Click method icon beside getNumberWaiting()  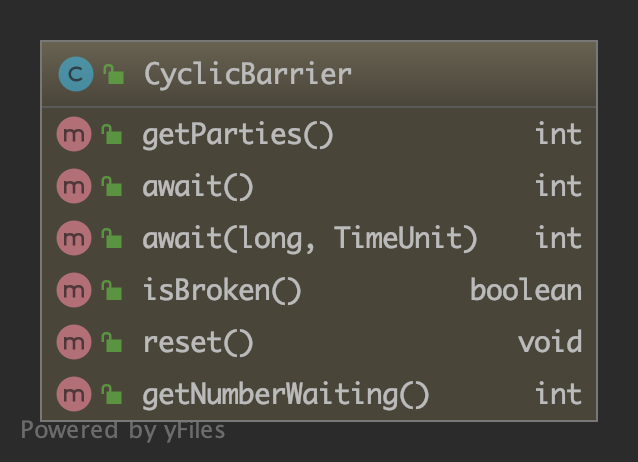tap(73, 394)
